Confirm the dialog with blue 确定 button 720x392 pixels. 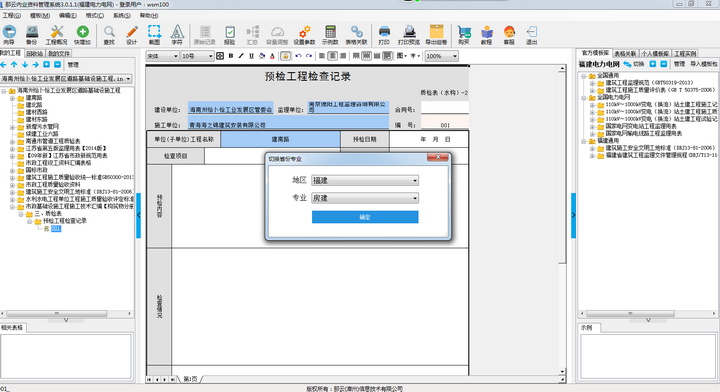(x=365, y=217)
